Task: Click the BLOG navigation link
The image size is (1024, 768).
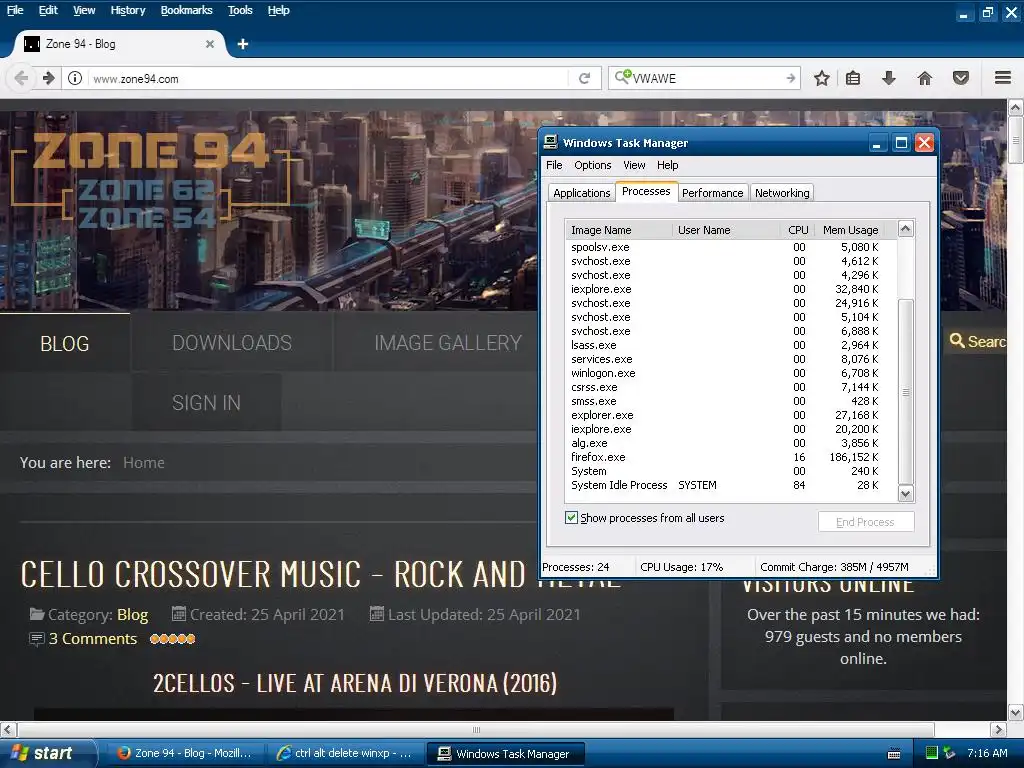Action: point(65,343)
